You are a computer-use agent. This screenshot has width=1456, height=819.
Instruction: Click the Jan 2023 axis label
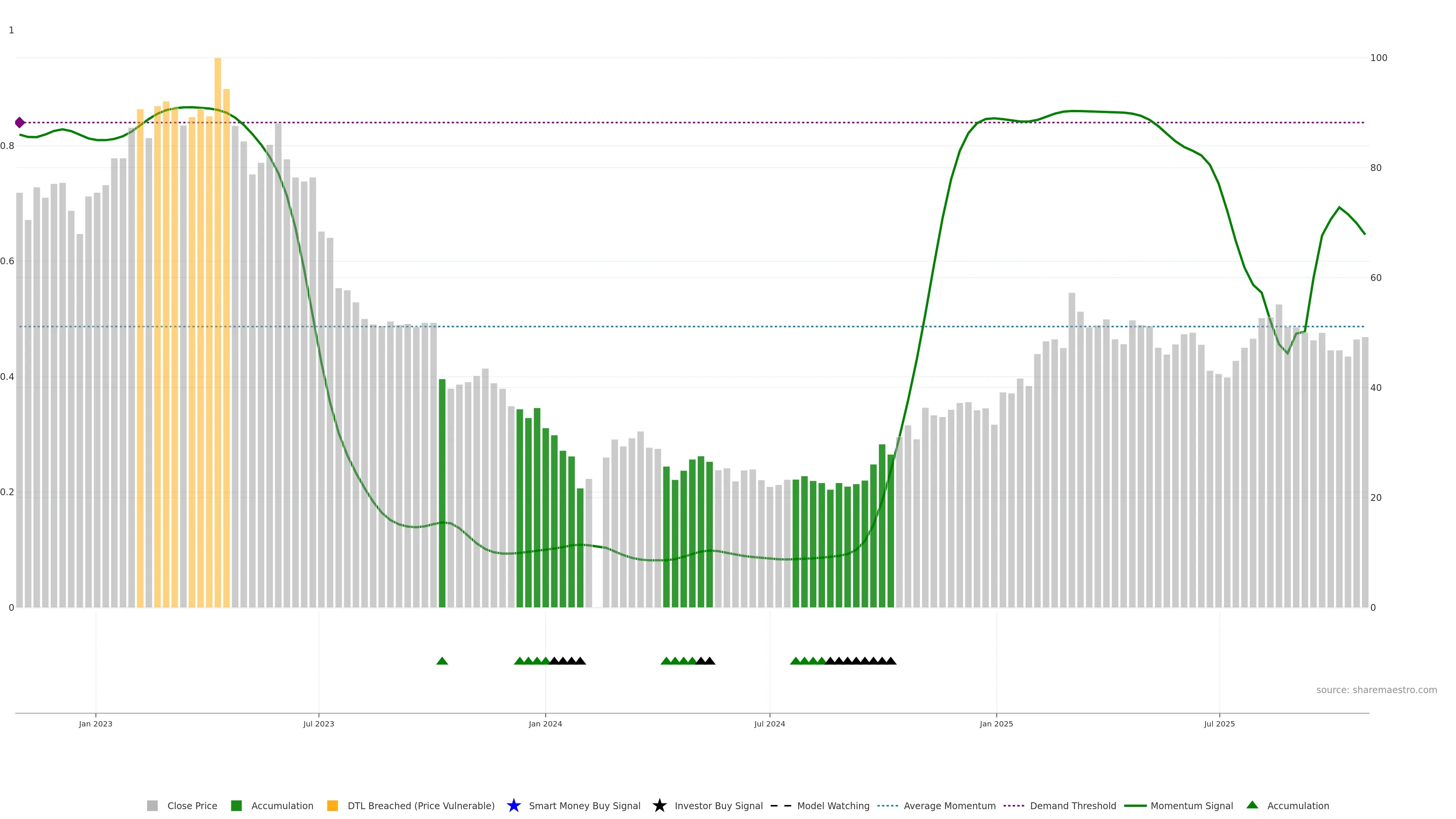pyautogui.click(x=96, y=724)
